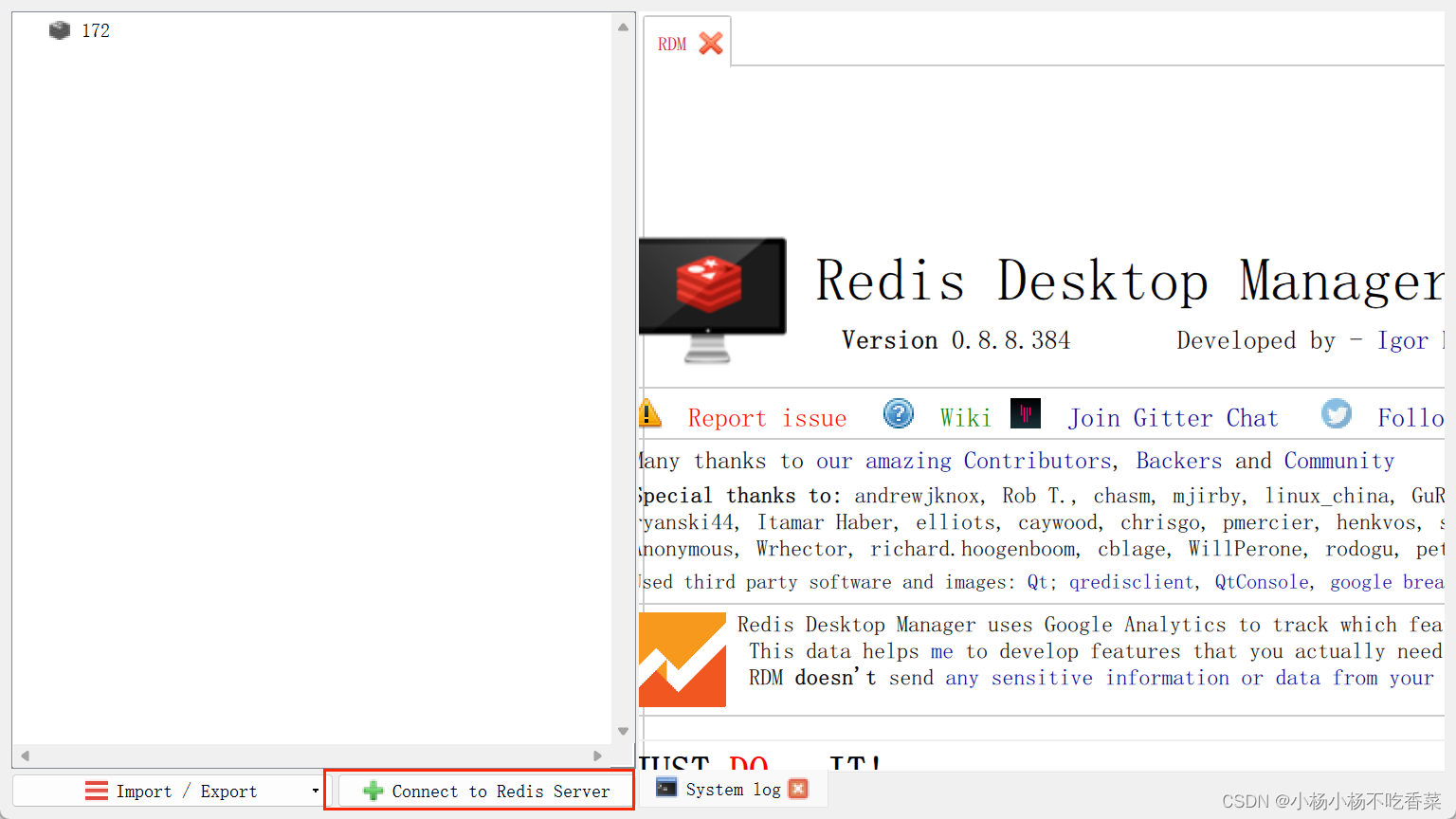The height and width of the screenshot is (819, 1456).
Task: Open the qredisclient link
Action: pos(1131,582)
